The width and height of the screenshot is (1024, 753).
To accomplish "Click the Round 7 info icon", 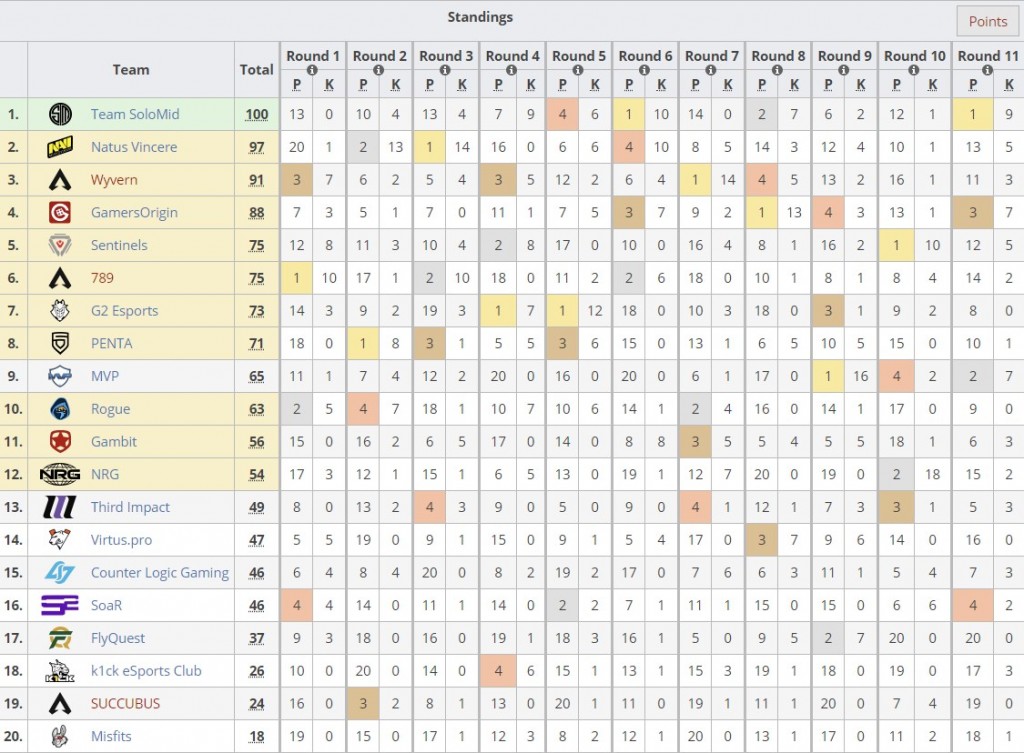I will tap(711, 70).
